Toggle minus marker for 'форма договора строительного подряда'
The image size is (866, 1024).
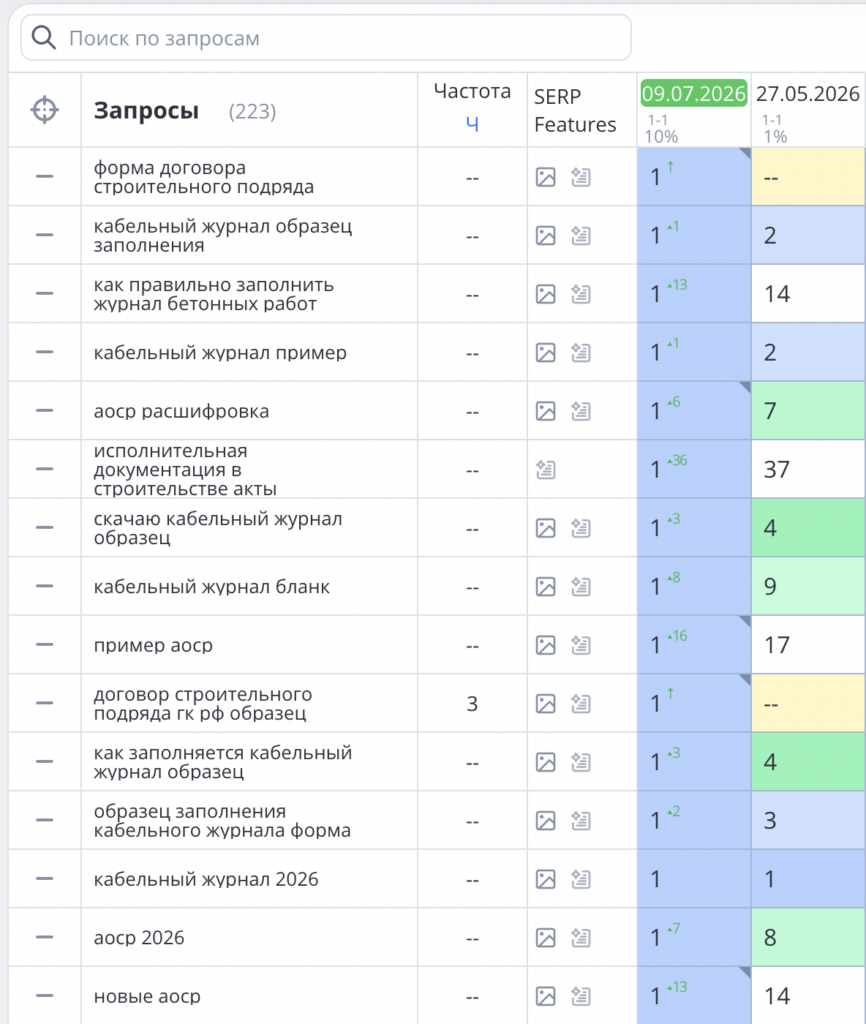coord(44,176)
